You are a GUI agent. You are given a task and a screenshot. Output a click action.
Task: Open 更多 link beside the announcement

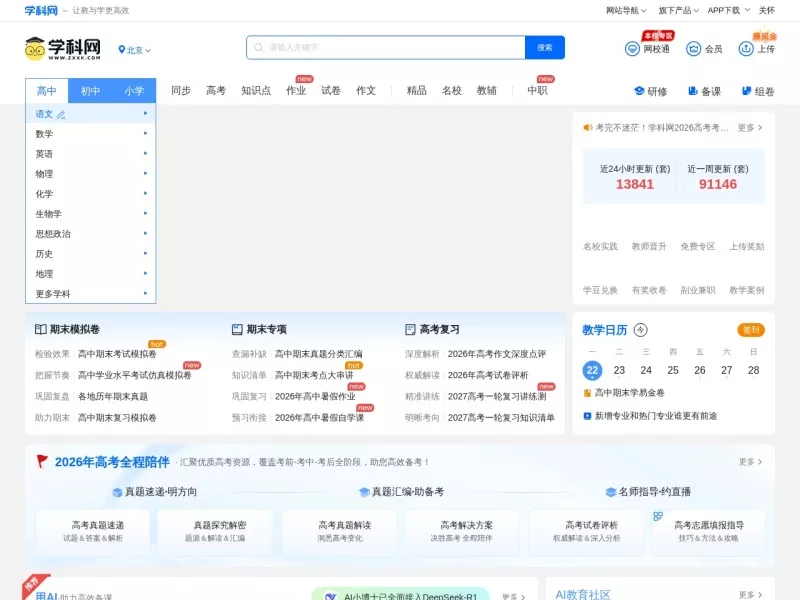750,128
